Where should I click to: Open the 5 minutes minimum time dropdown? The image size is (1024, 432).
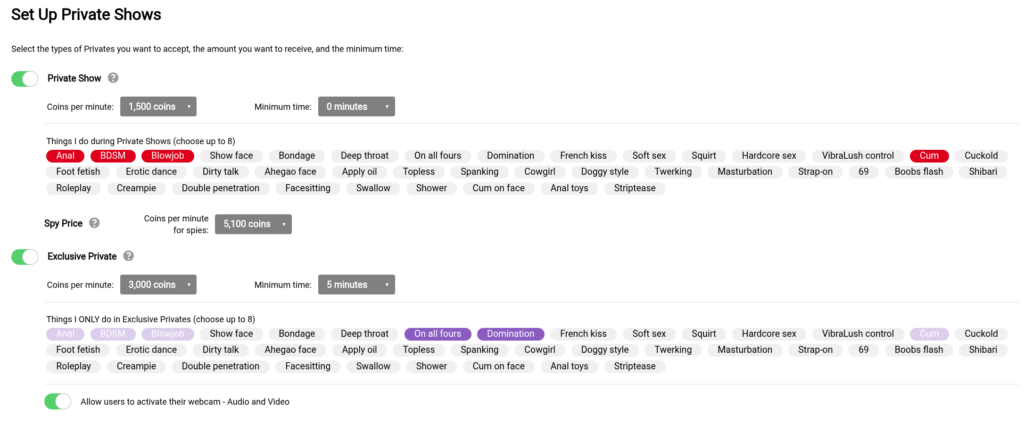356,285
